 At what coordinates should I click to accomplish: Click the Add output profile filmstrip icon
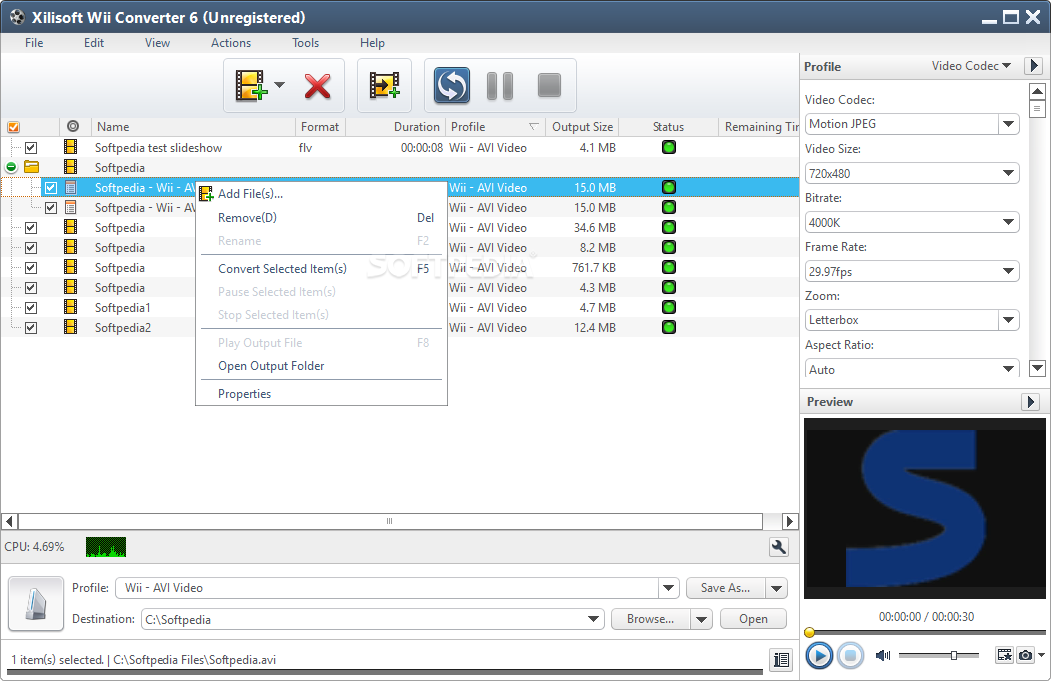(384, 85)
